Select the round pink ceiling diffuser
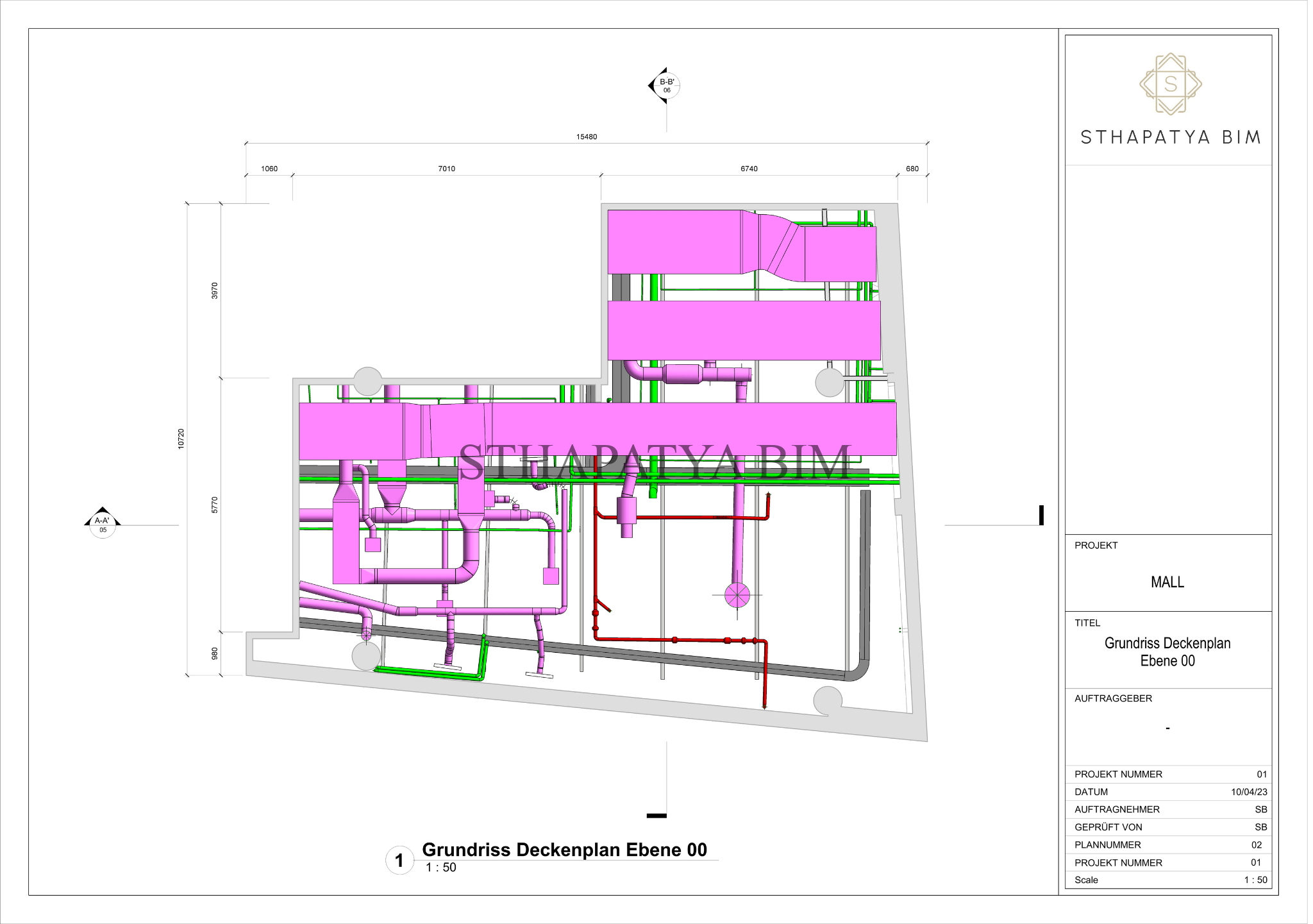 point(737,595)
